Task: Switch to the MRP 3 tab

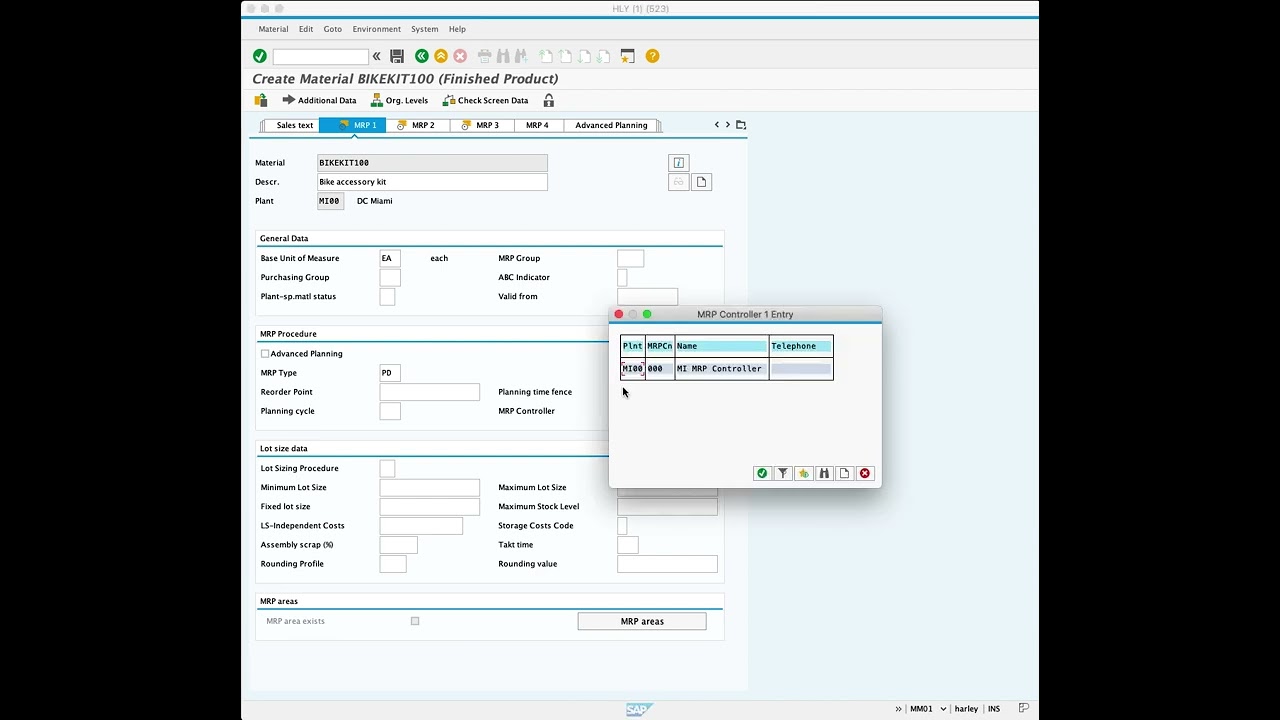Action: point(481,125)
